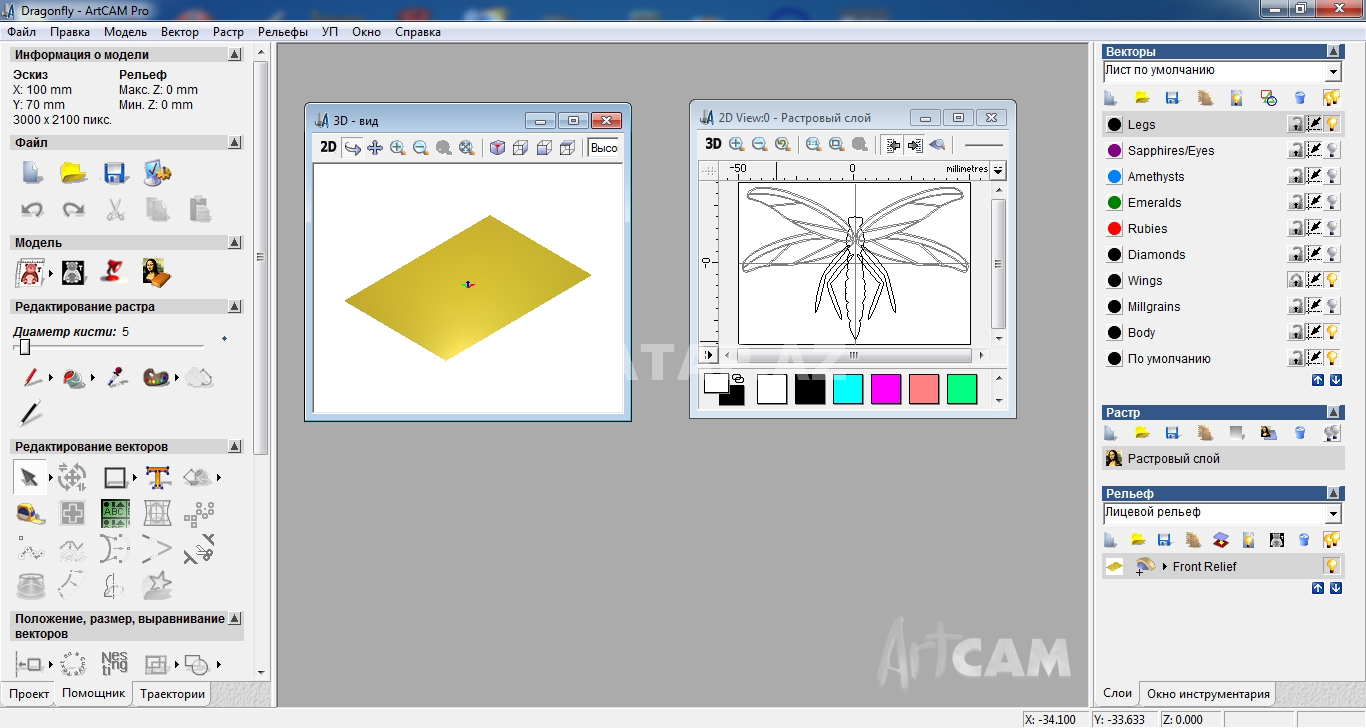The width and height of the screenshot is (1366, 728).
Task: Switch to 2D using the 2D button in 3D window
Action: coord(328,148)
